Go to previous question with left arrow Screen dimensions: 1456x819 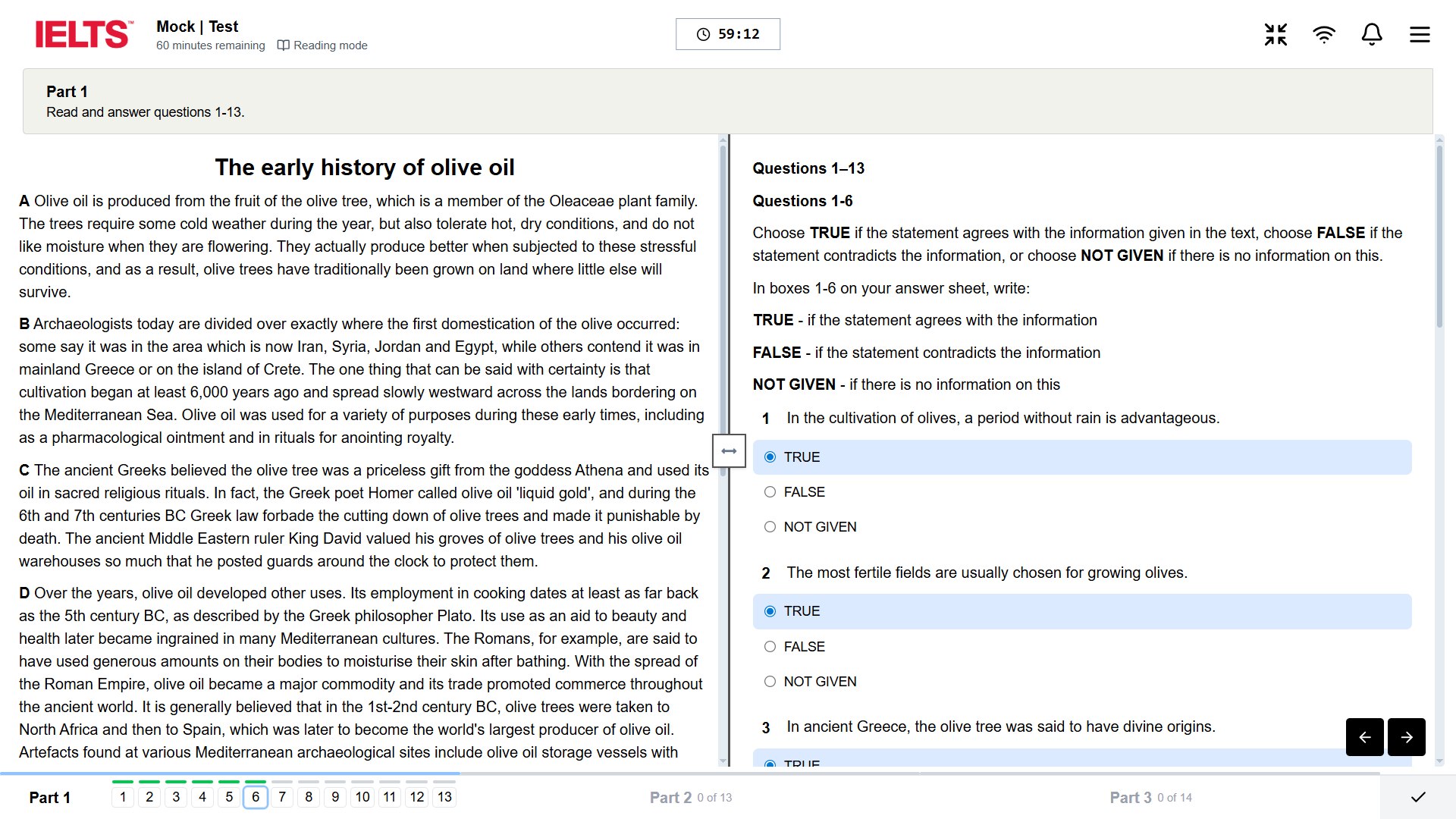tap(1365, 737)
